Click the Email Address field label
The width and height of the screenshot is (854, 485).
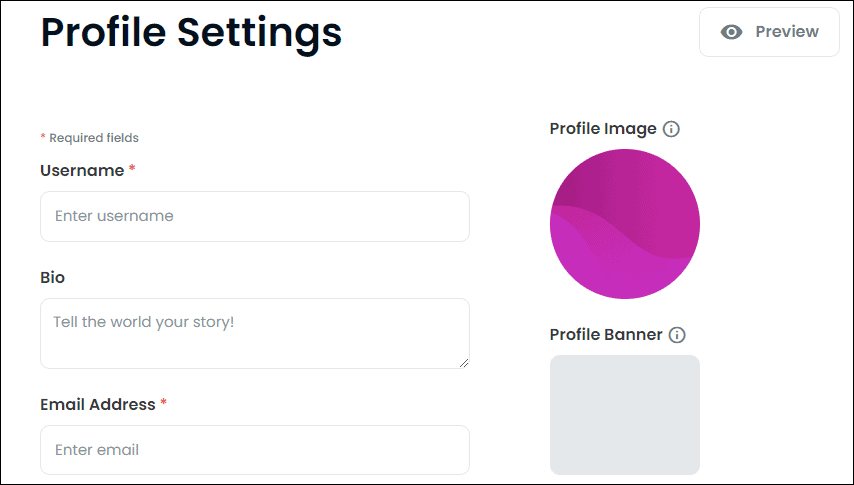tap(98, 405)
